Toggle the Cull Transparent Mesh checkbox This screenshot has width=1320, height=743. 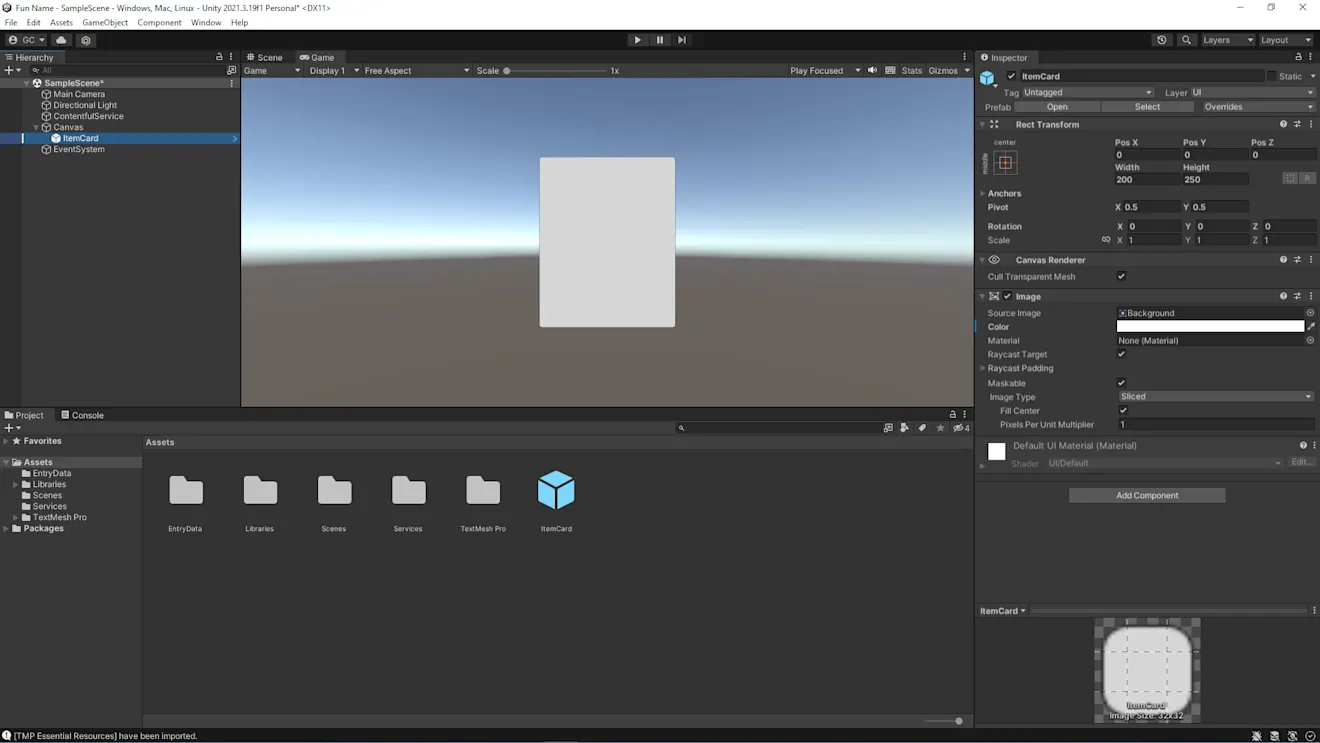pos(1121,276)
